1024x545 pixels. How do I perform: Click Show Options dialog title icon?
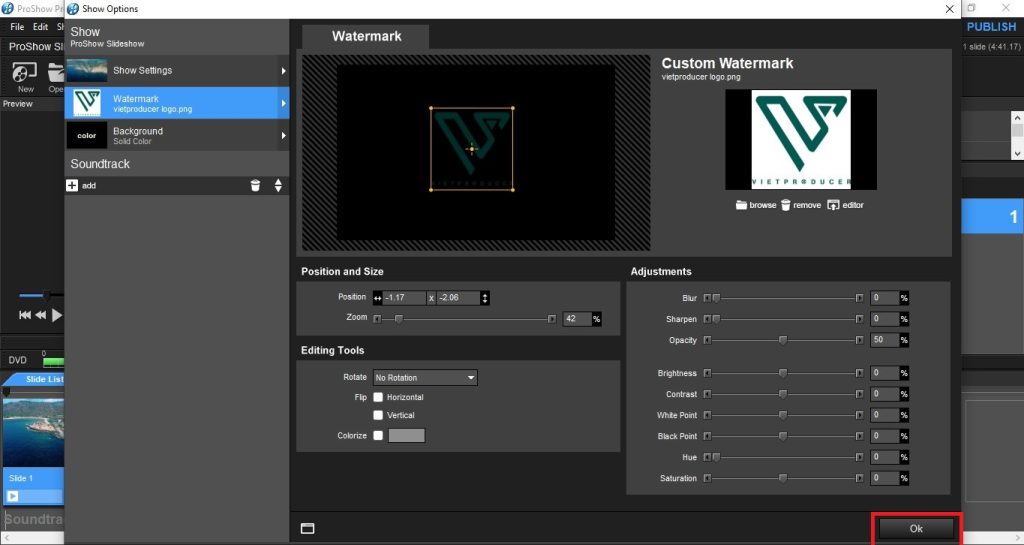73,9
